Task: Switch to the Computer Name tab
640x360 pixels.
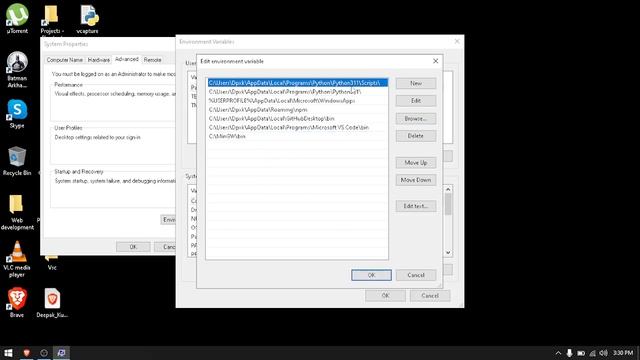Action: (64, 60)
